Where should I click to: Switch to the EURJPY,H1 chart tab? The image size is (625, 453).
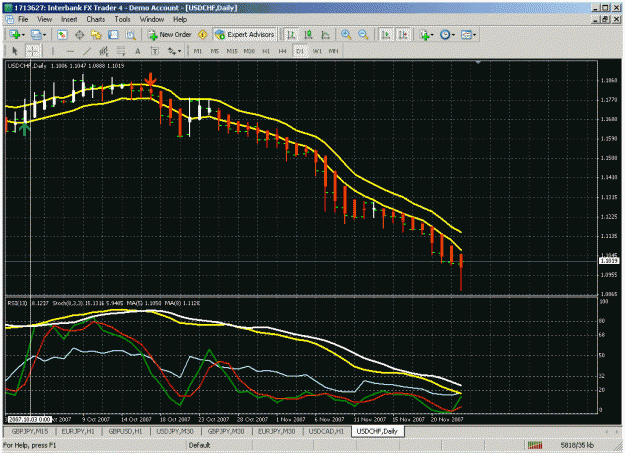(78, 431)
